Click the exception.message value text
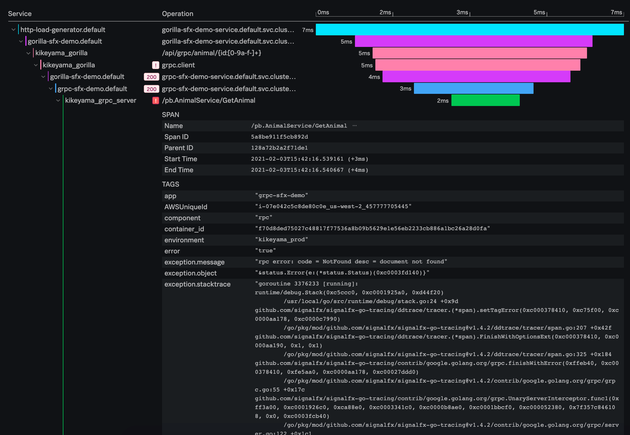This screenshot has width=630, height=435. [351, 261]
